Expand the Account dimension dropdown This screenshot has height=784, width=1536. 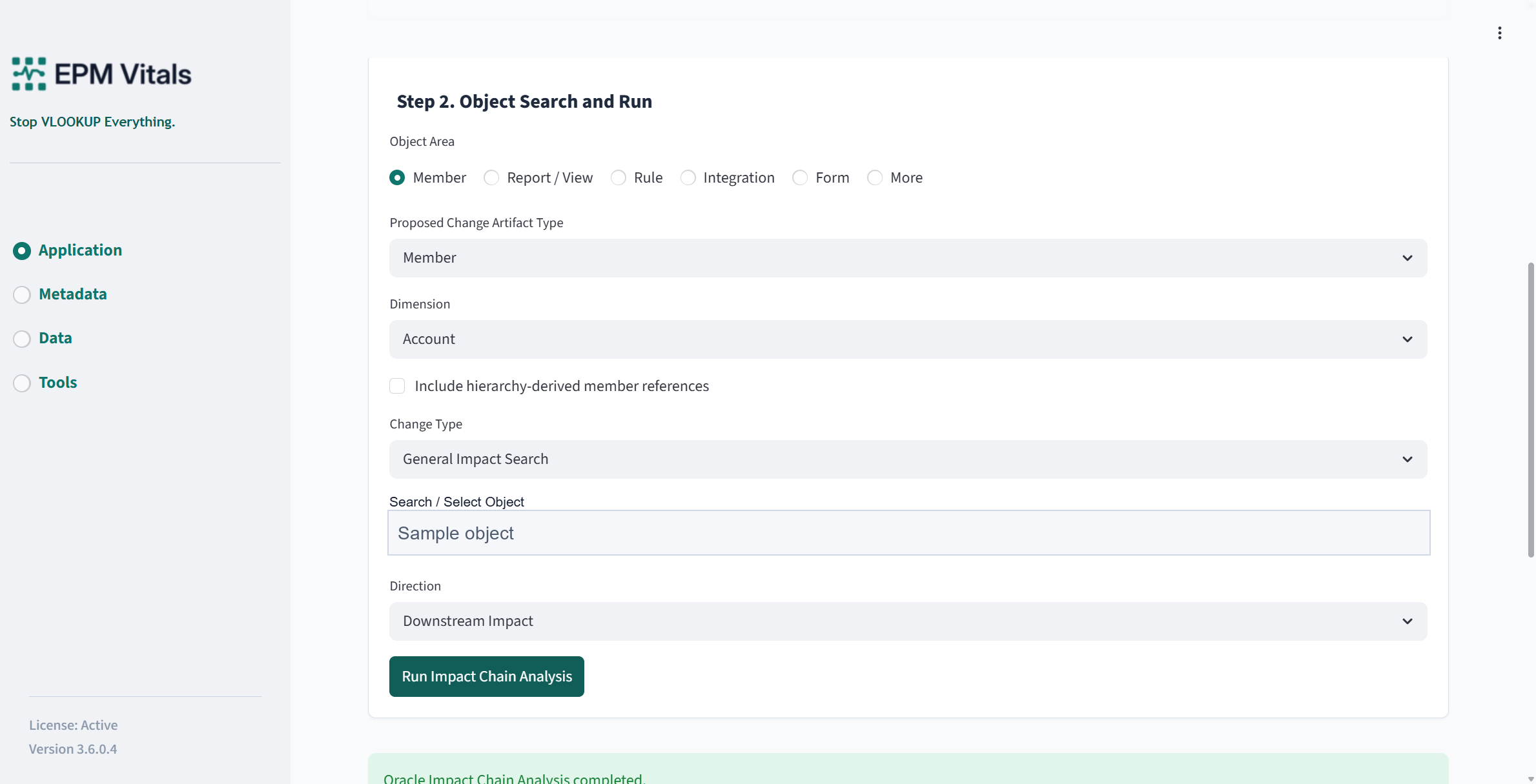click(x=908, y=339)
